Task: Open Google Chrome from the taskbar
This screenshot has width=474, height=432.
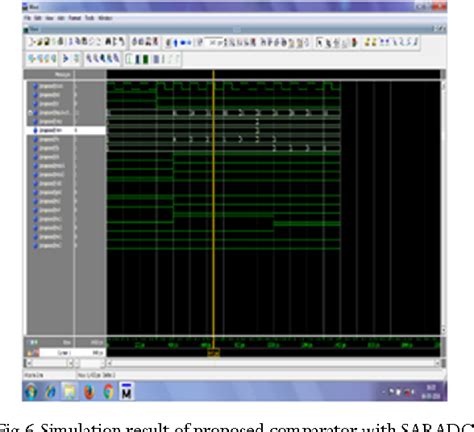Action: click(108, 392)
